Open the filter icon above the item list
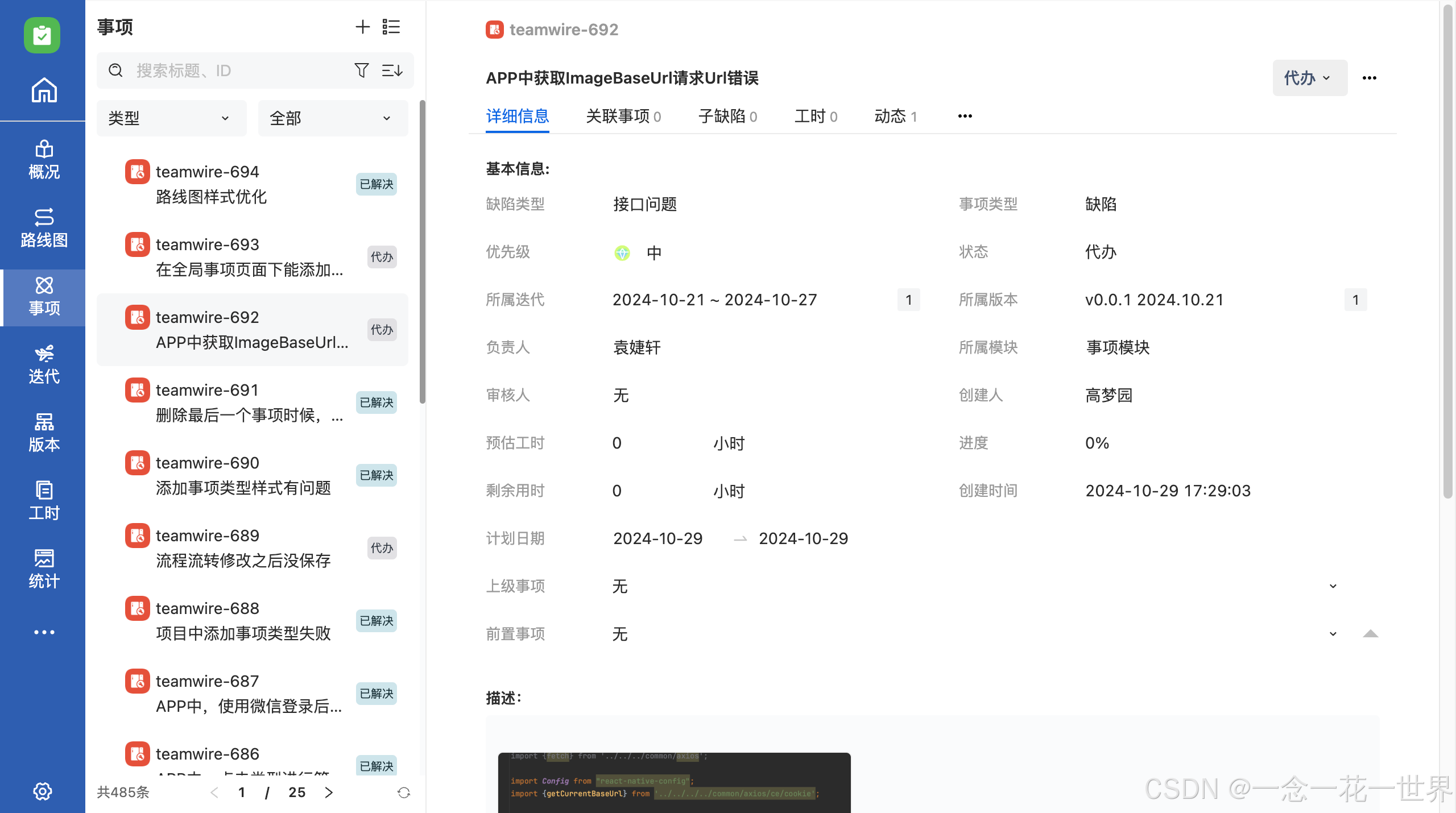1456x813 pixels. tap(361, 70)
